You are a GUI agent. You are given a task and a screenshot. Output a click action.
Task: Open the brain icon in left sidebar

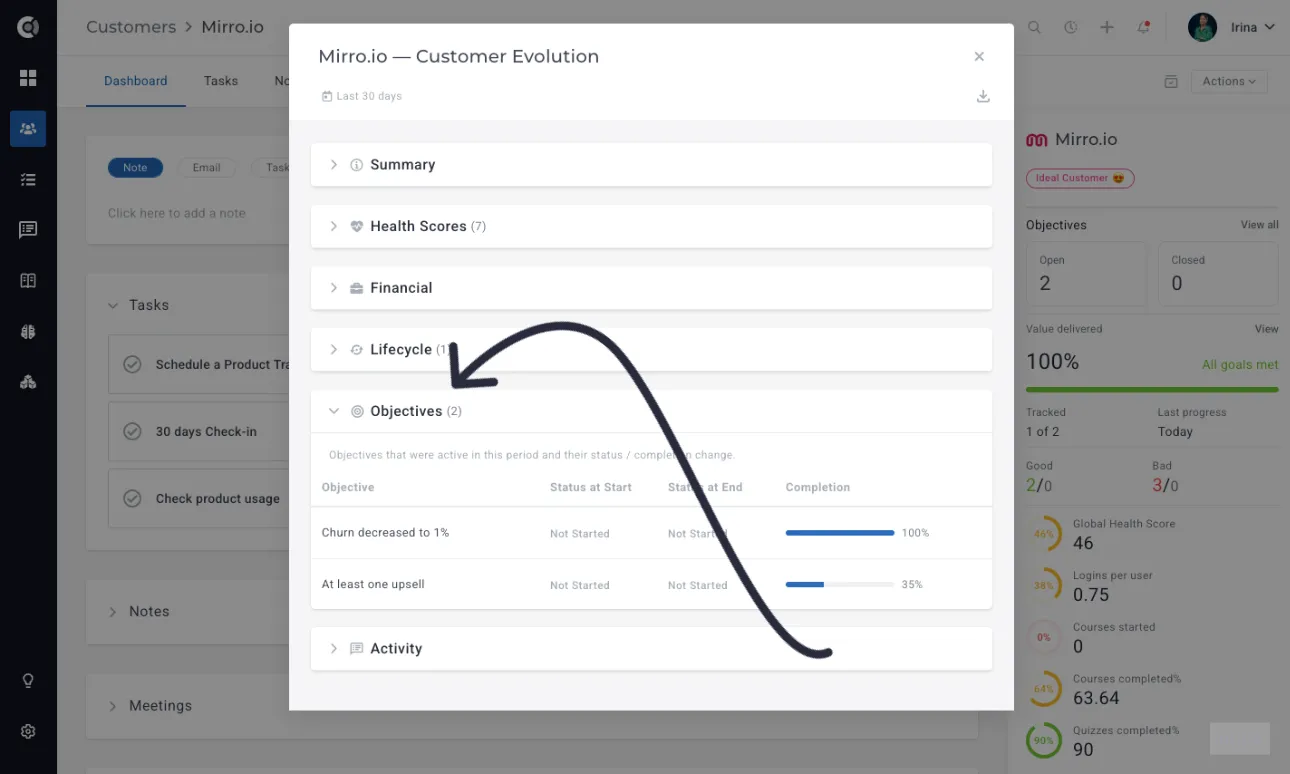28,332
